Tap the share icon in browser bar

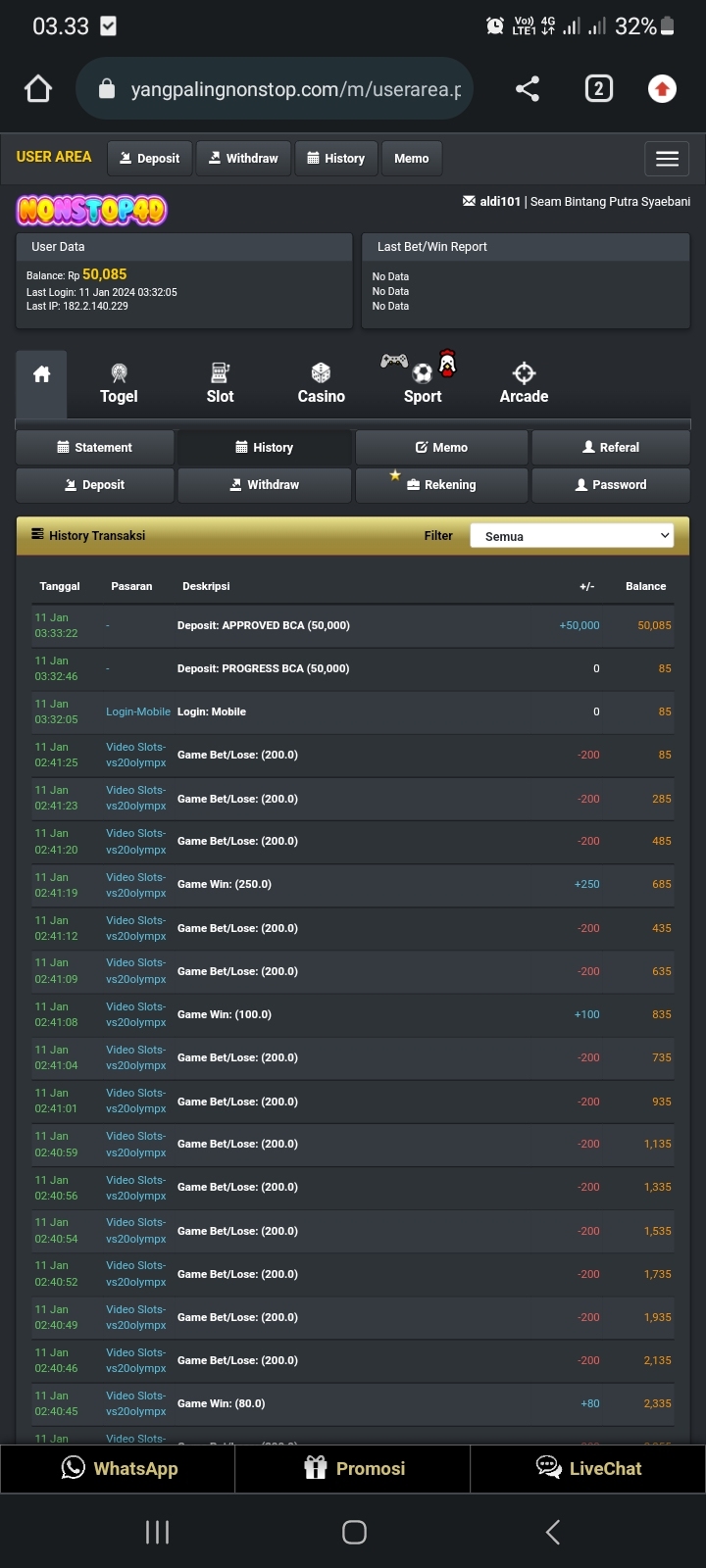pos(528,89)
